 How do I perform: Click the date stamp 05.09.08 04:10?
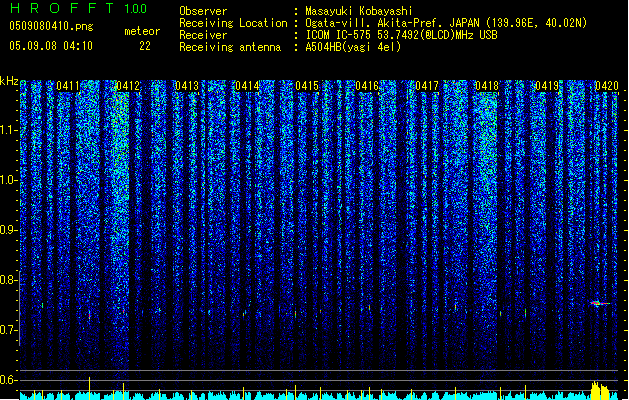tap(51, 46)
